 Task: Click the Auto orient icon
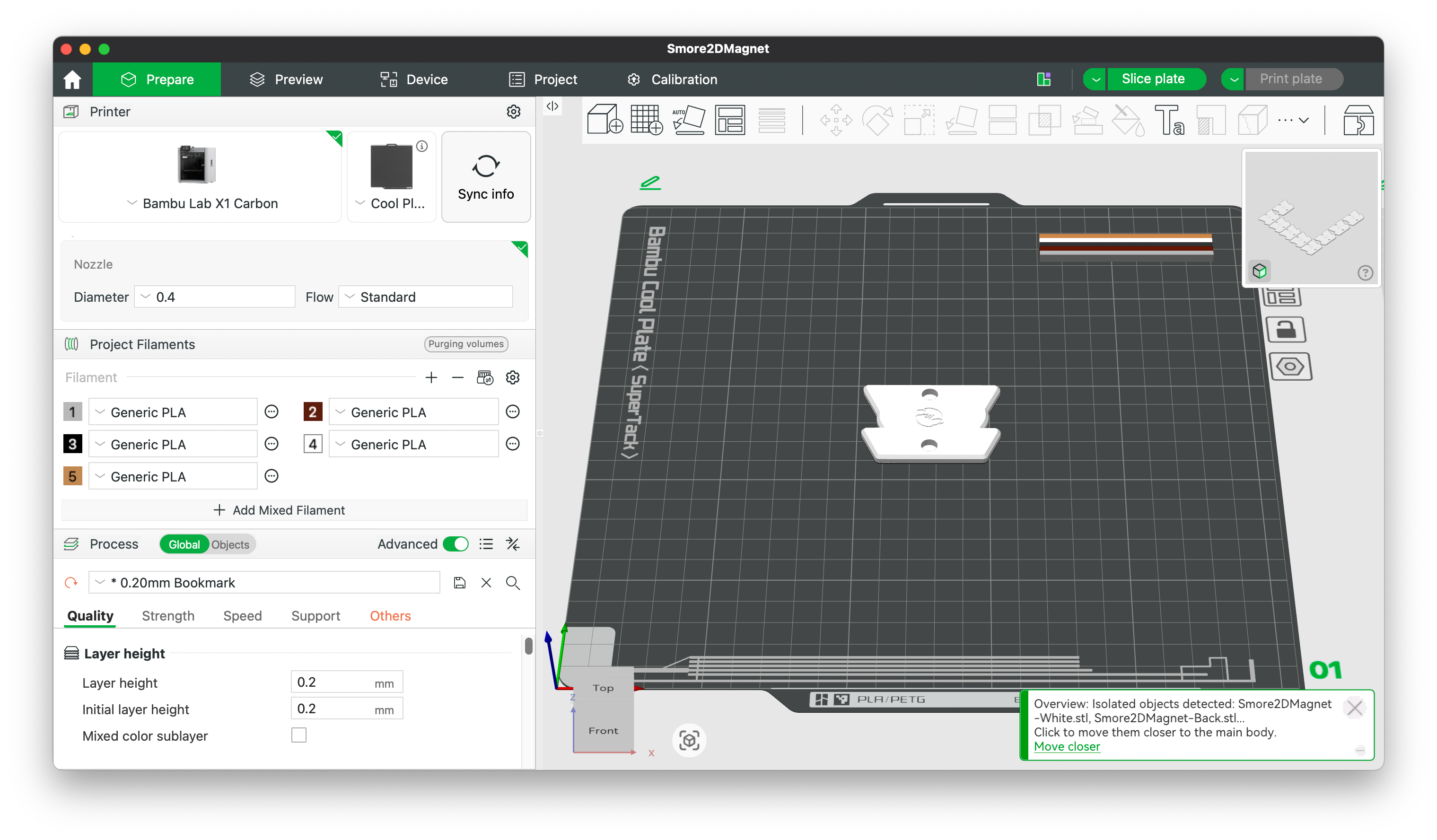(x=688, y=120)
